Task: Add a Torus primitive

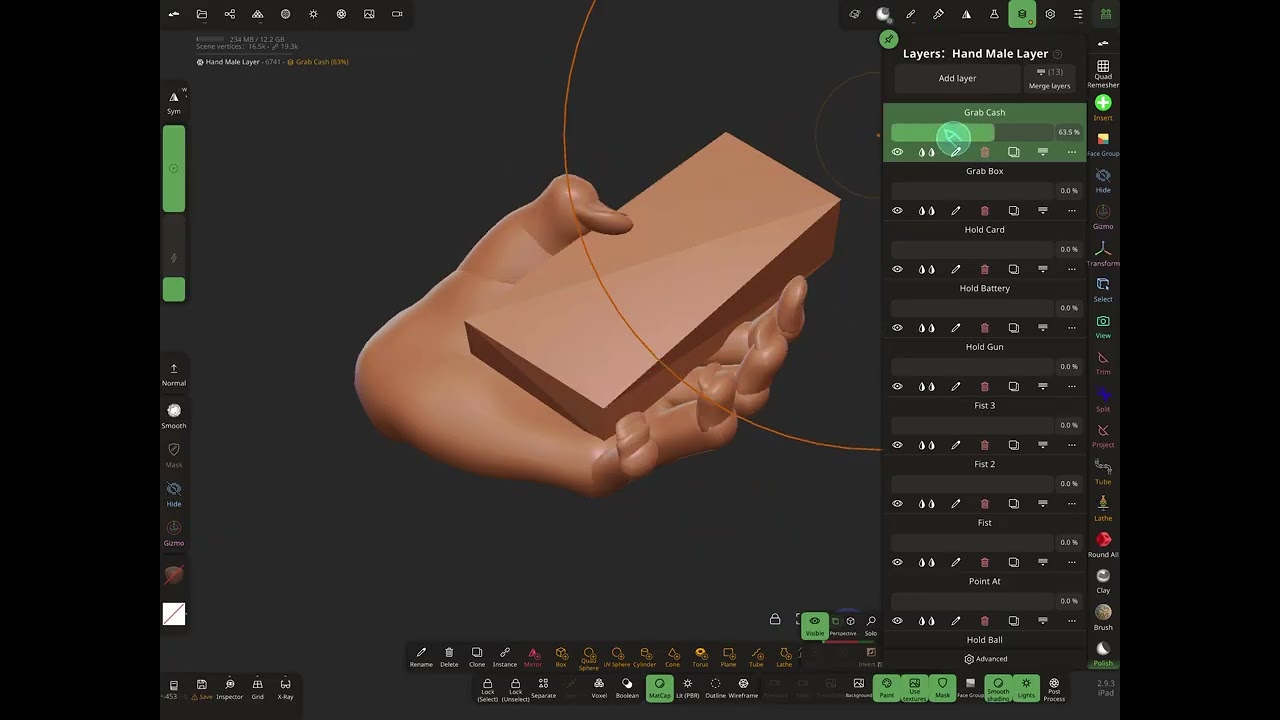Action: [x=700, y=657]
